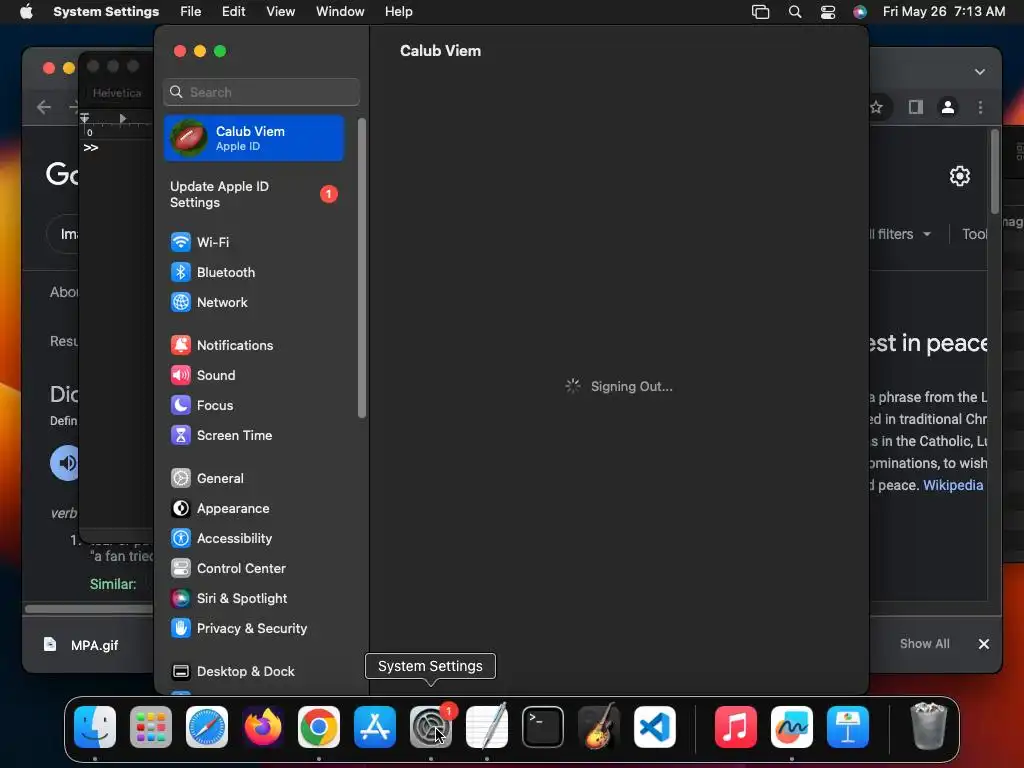Open TextEdit from the Dock
Viewport: 1024px width, 768px height.
pyautogui.click(x=487, y=727)
